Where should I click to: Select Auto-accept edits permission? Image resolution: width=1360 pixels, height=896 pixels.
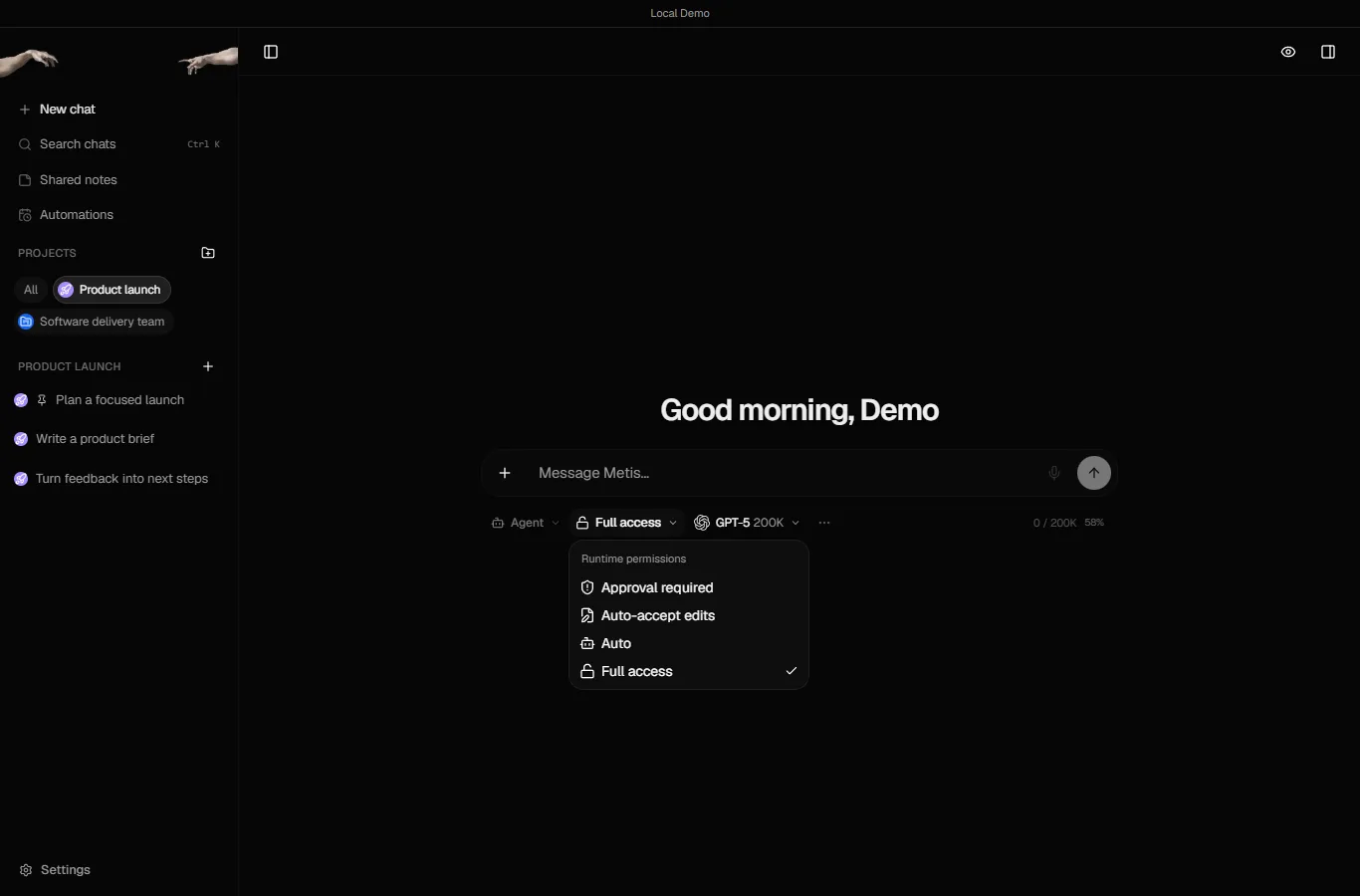tap(689, 615)
